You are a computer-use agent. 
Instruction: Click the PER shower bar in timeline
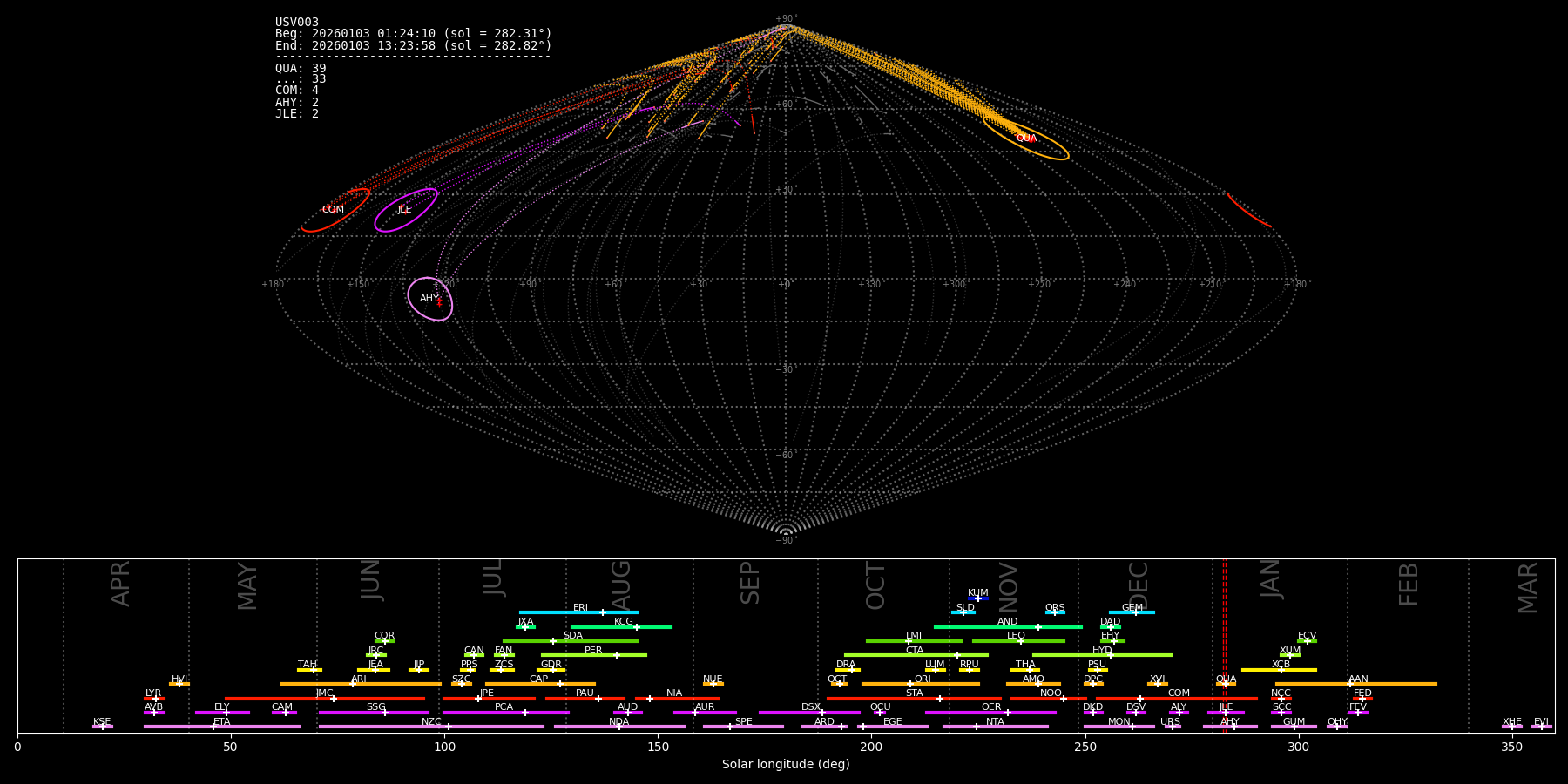[x=593, y=655]
